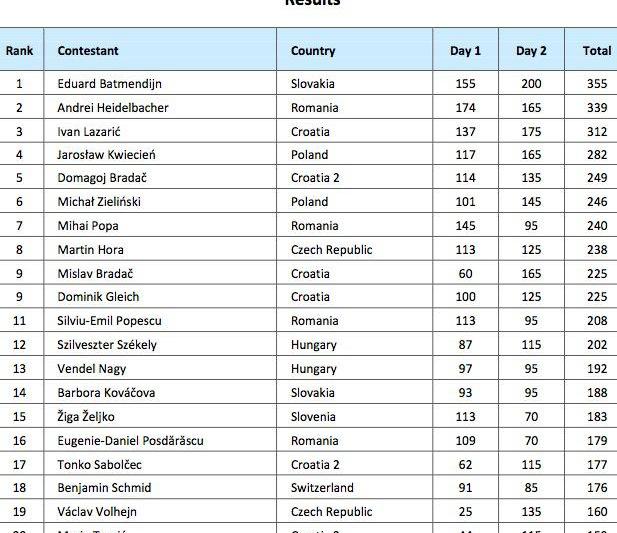Click the name Ivan Lazarić

[92, 131]
